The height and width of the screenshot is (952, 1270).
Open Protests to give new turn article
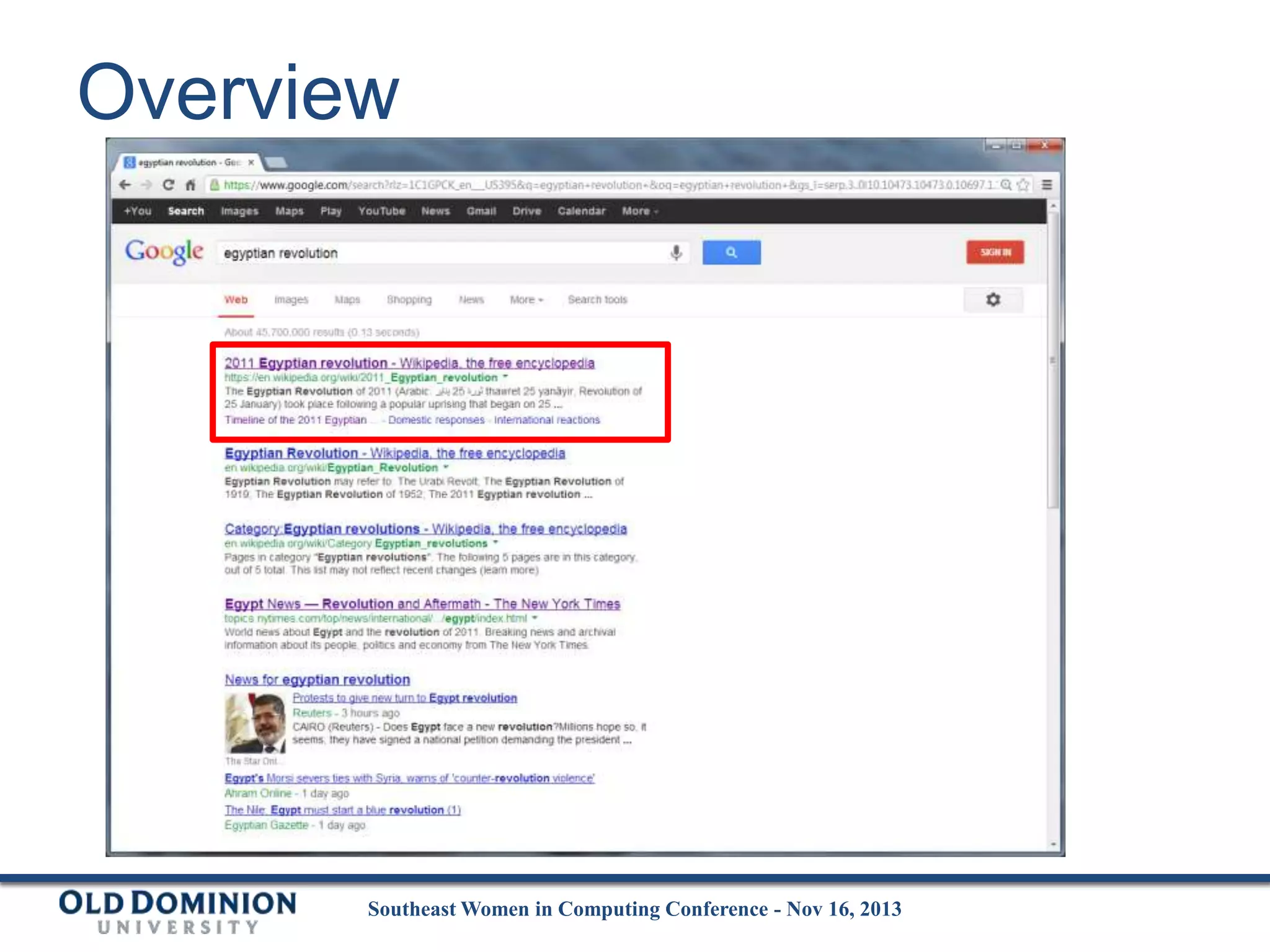pyautogui.click(x=404, y=698)
